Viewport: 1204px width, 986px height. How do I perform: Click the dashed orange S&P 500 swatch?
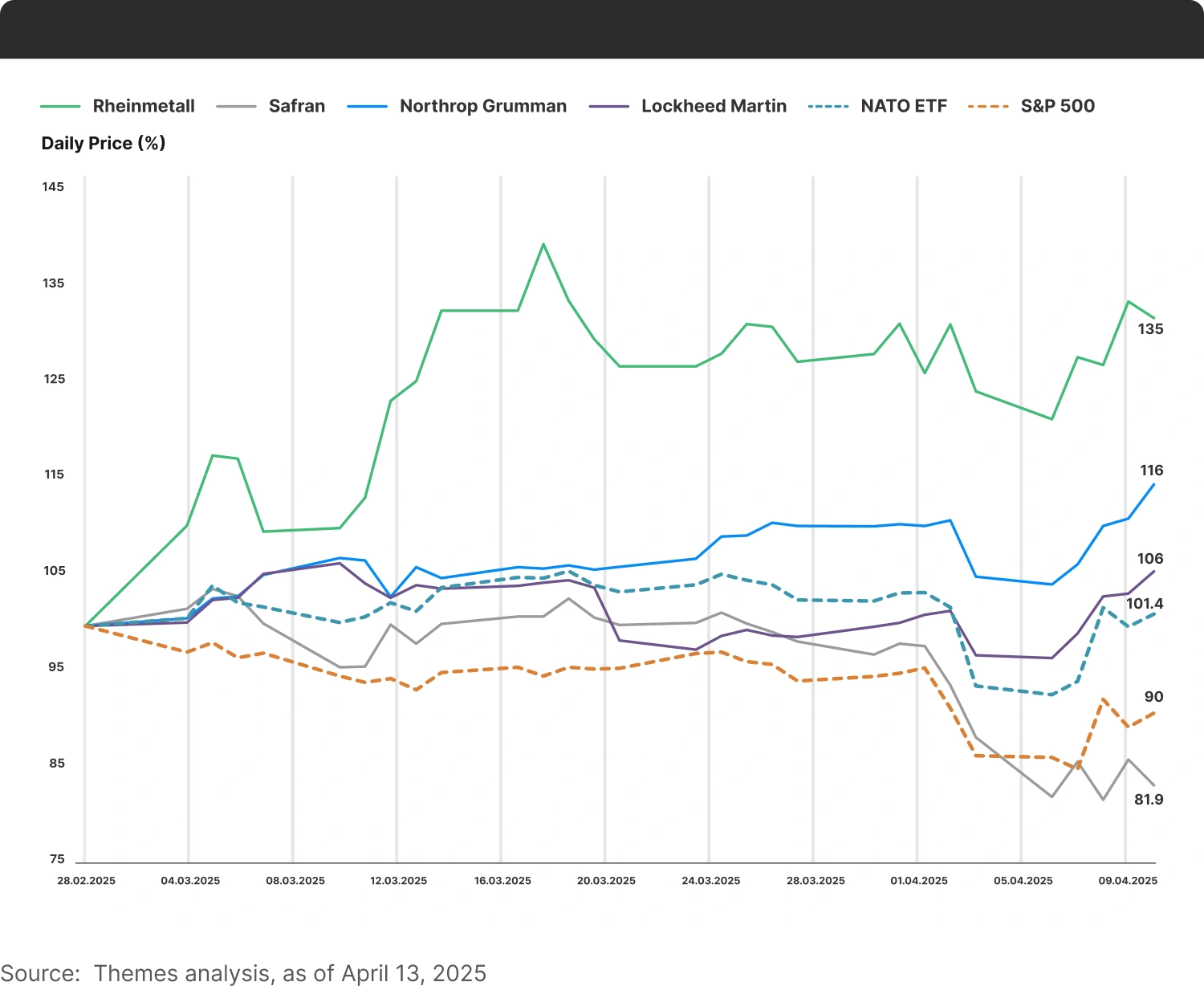[989, 106]
